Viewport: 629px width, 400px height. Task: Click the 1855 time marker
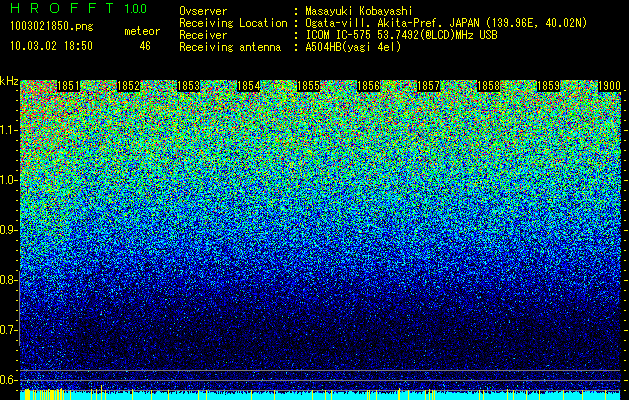click(308, 86)
